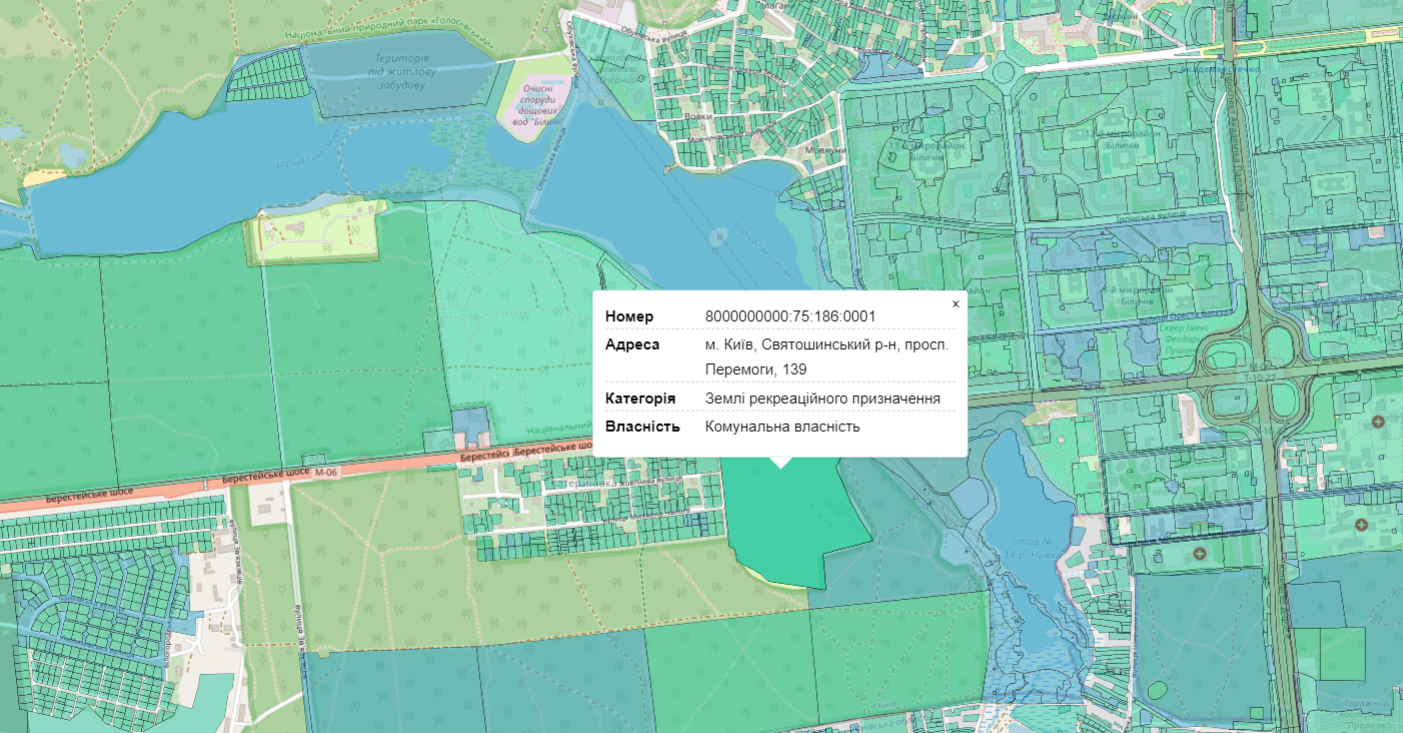The height and width of the screenshot is (733, 1403).
Task: Select cadastral number 8000000000:75:186:0001 in popup
Action: coord(790,317)
